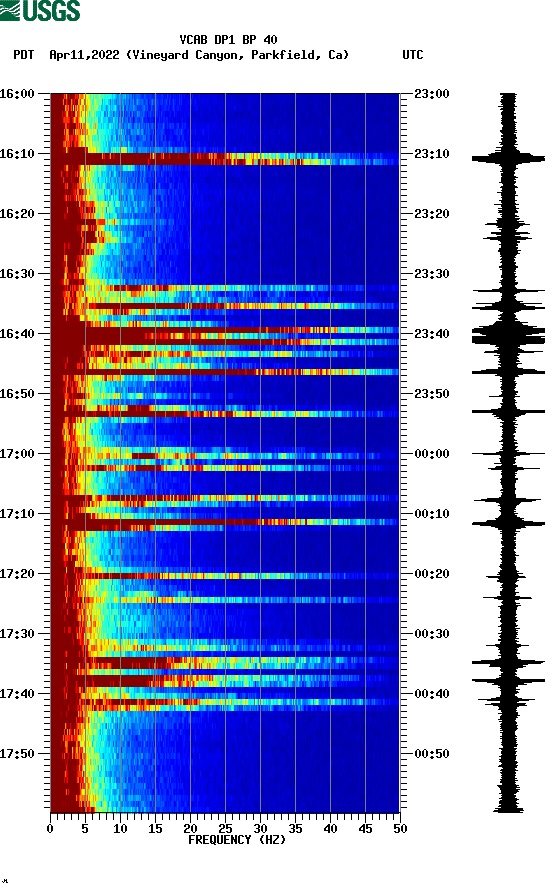Click the 16:40 PDT time label
Image resolution: width=552 pixels, height=892 pixels.
click(18, 334)
